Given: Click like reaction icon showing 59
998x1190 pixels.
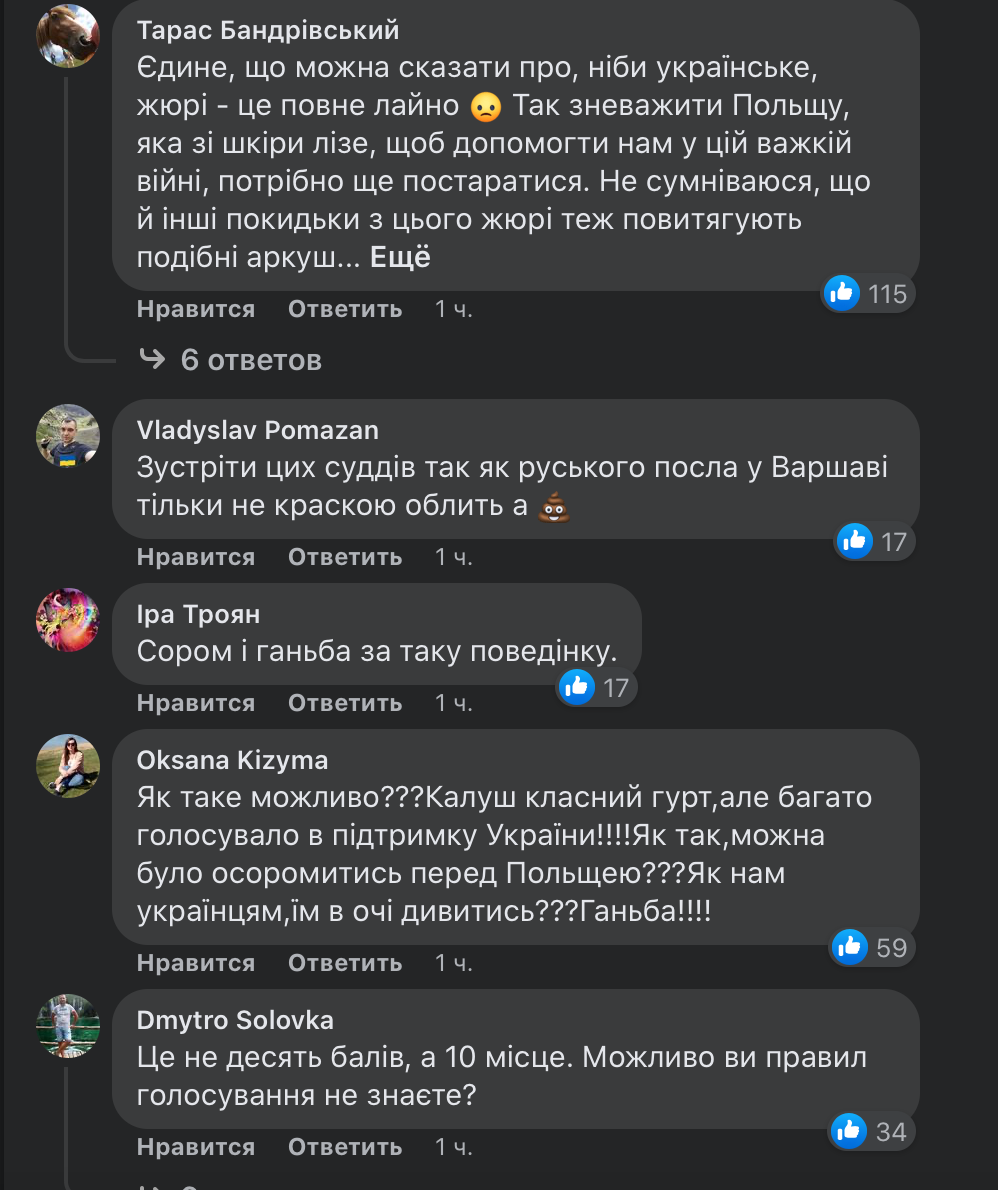Looking at the screenshot, I should (x=849, y=946).
